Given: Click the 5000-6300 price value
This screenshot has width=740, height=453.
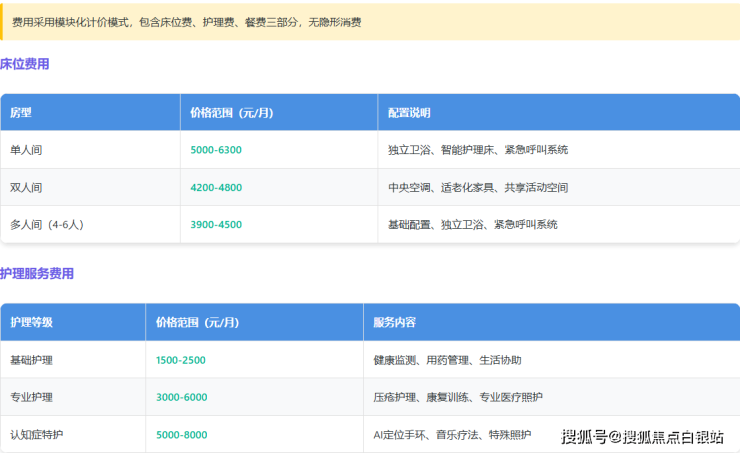Looking at the screenshot, I should (216, 150).
